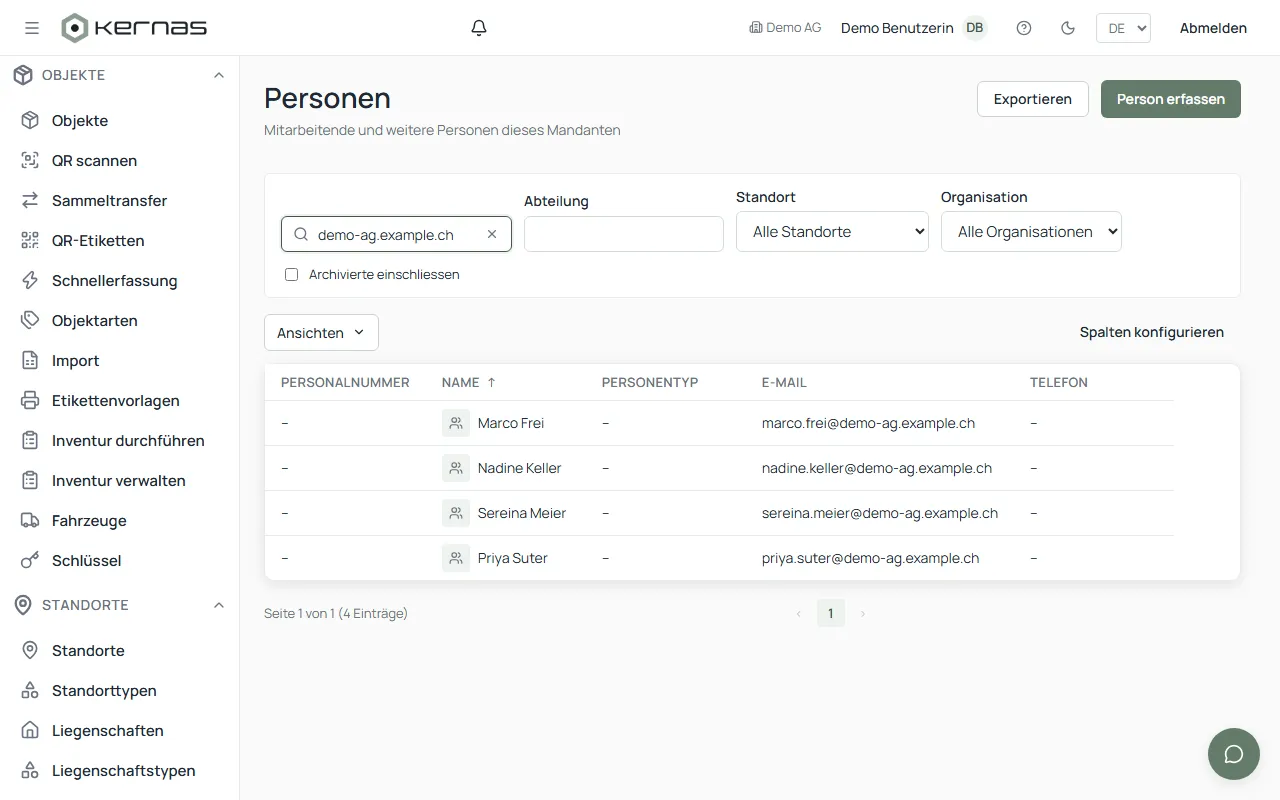Click the Objektarten tag icon

point(31,320)
